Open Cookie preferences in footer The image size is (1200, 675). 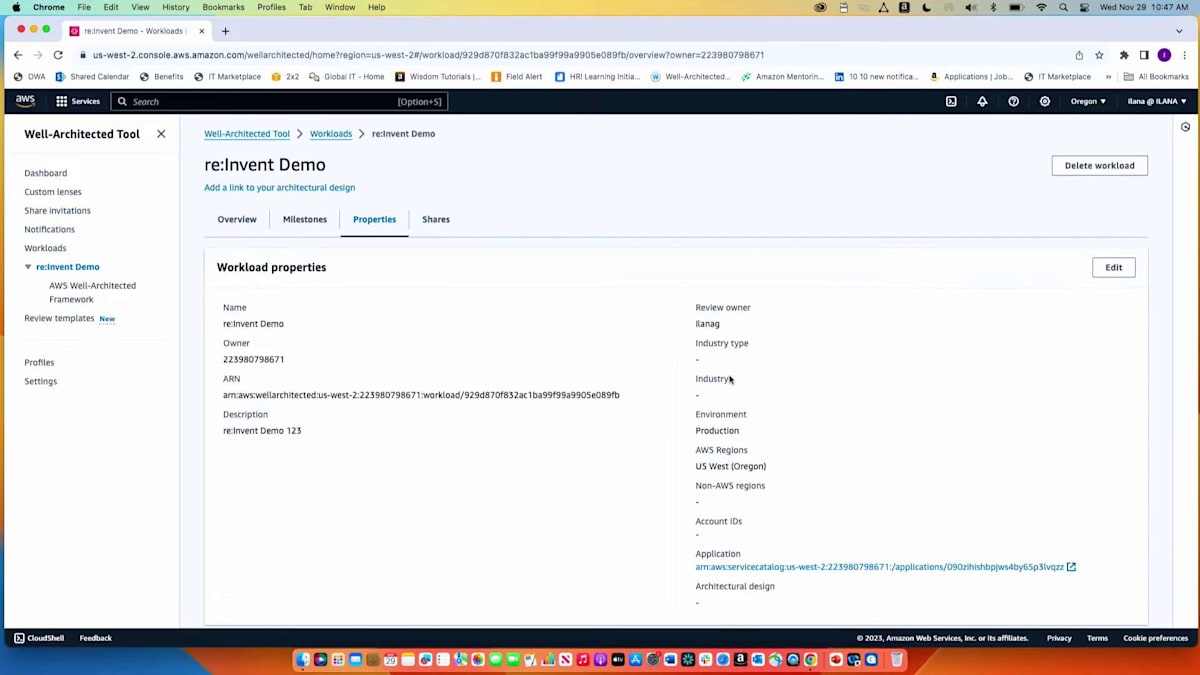[x=1155, y=638]
